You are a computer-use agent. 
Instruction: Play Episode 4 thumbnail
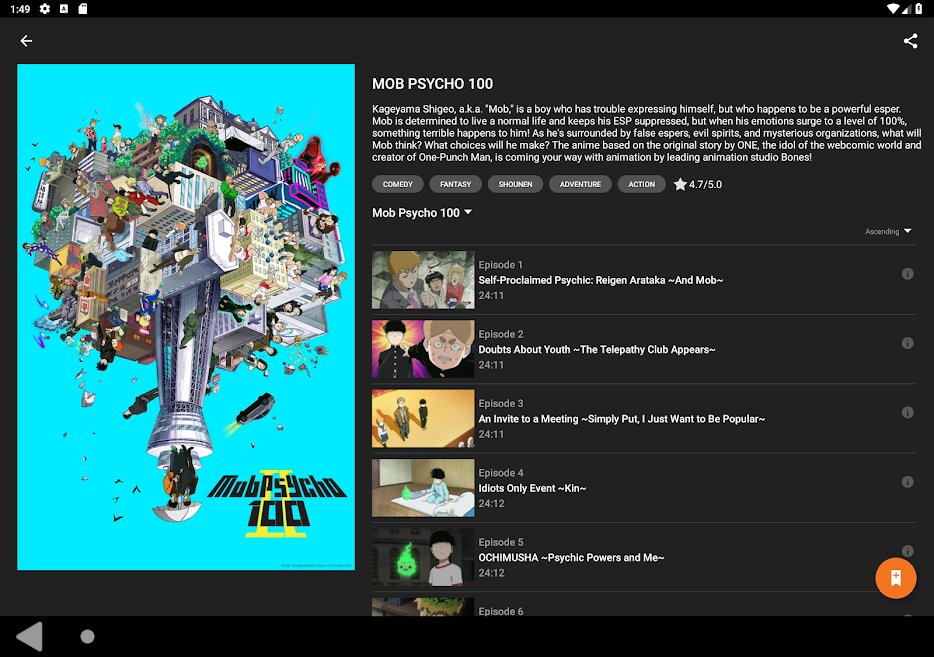tap(423, 488)
